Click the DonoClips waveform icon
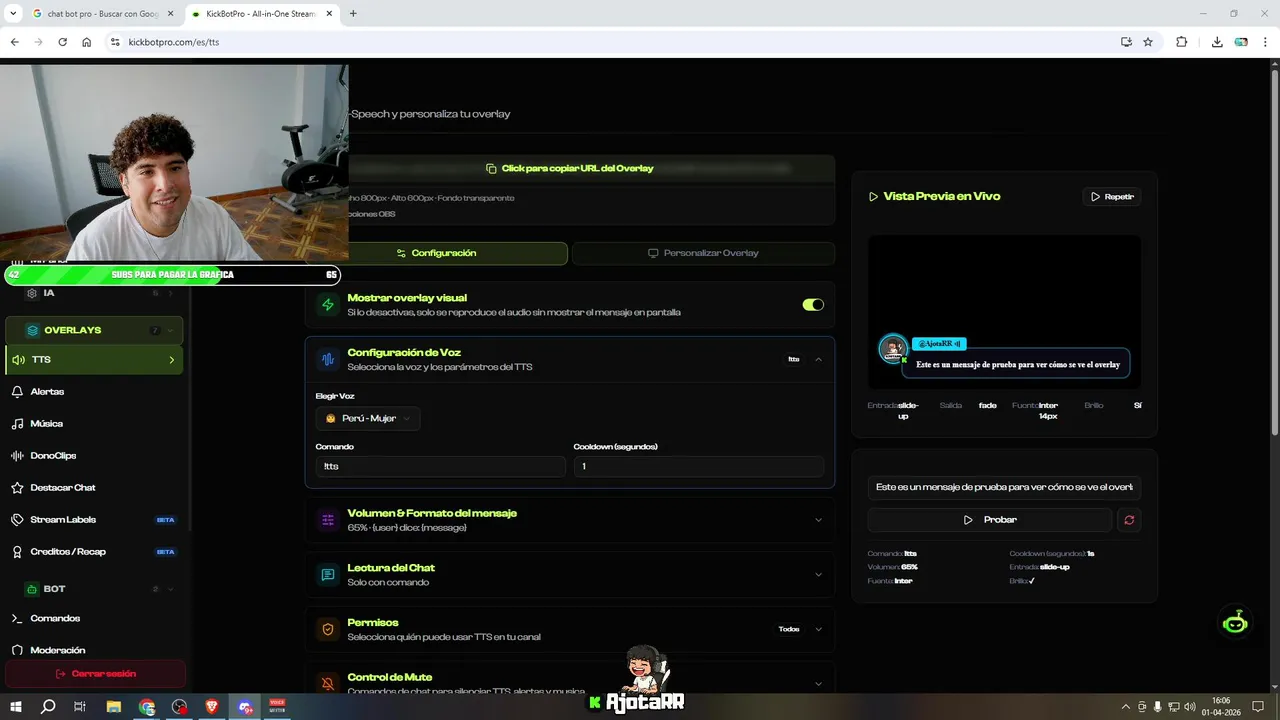 click(17, 456)
